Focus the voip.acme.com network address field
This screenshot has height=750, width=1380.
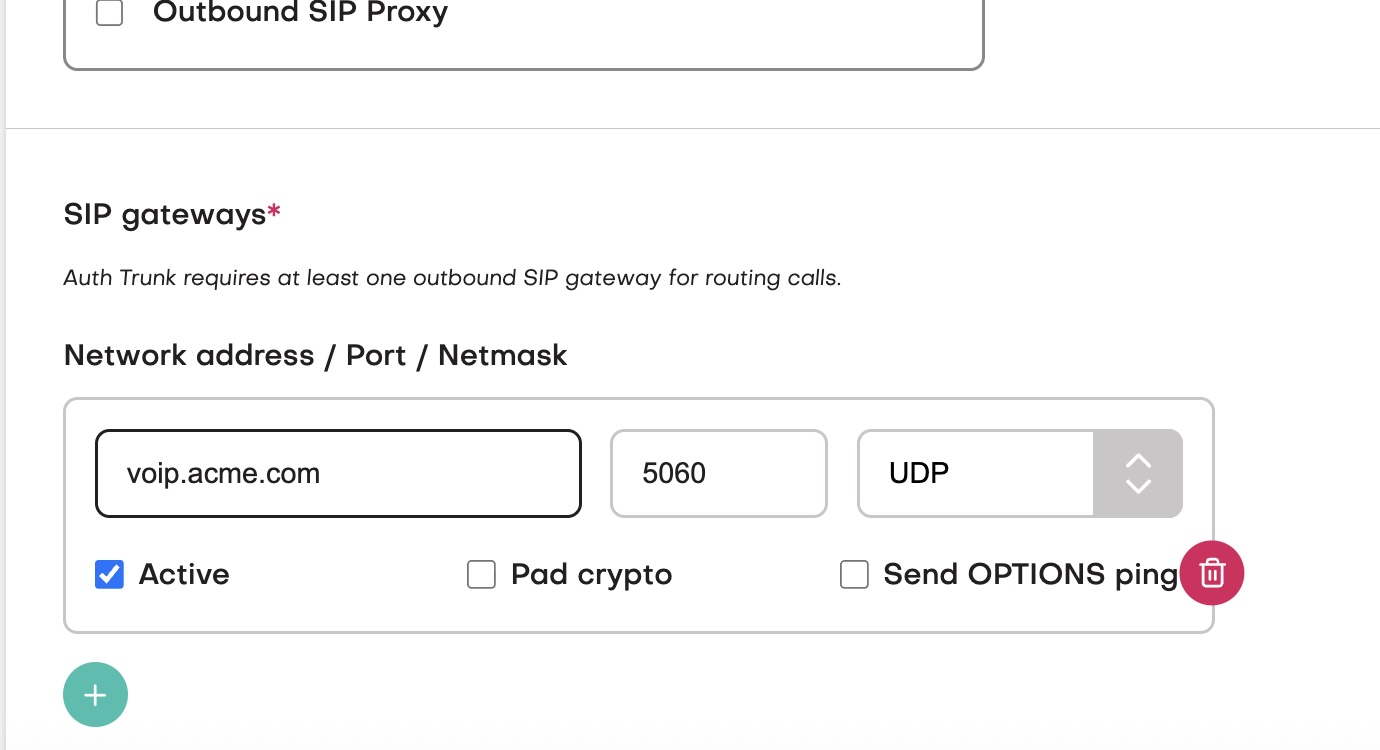(338, 473)
